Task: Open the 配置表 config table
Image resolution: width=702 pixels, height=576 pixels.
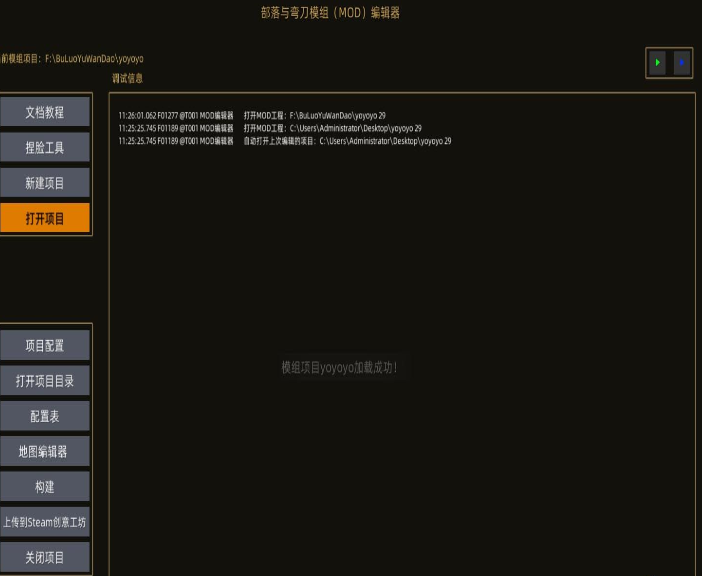Action: (44, 416)
